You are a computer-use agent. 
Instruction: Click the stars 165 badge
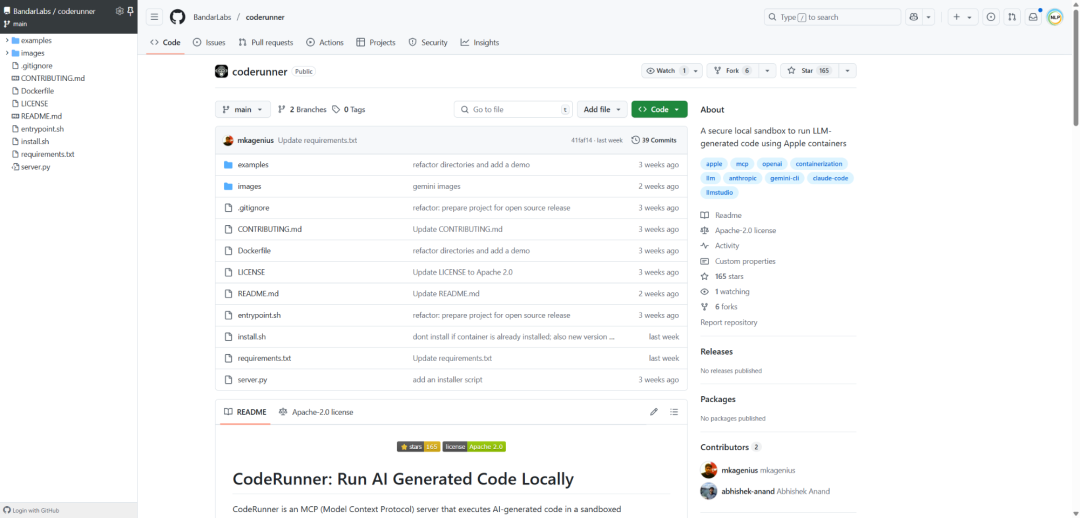(x=419, y=446)
